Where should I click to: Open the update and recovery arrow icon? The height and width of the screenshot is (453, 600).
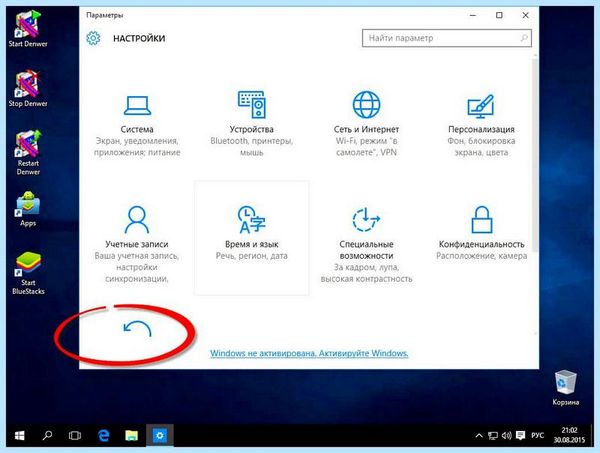137,329
